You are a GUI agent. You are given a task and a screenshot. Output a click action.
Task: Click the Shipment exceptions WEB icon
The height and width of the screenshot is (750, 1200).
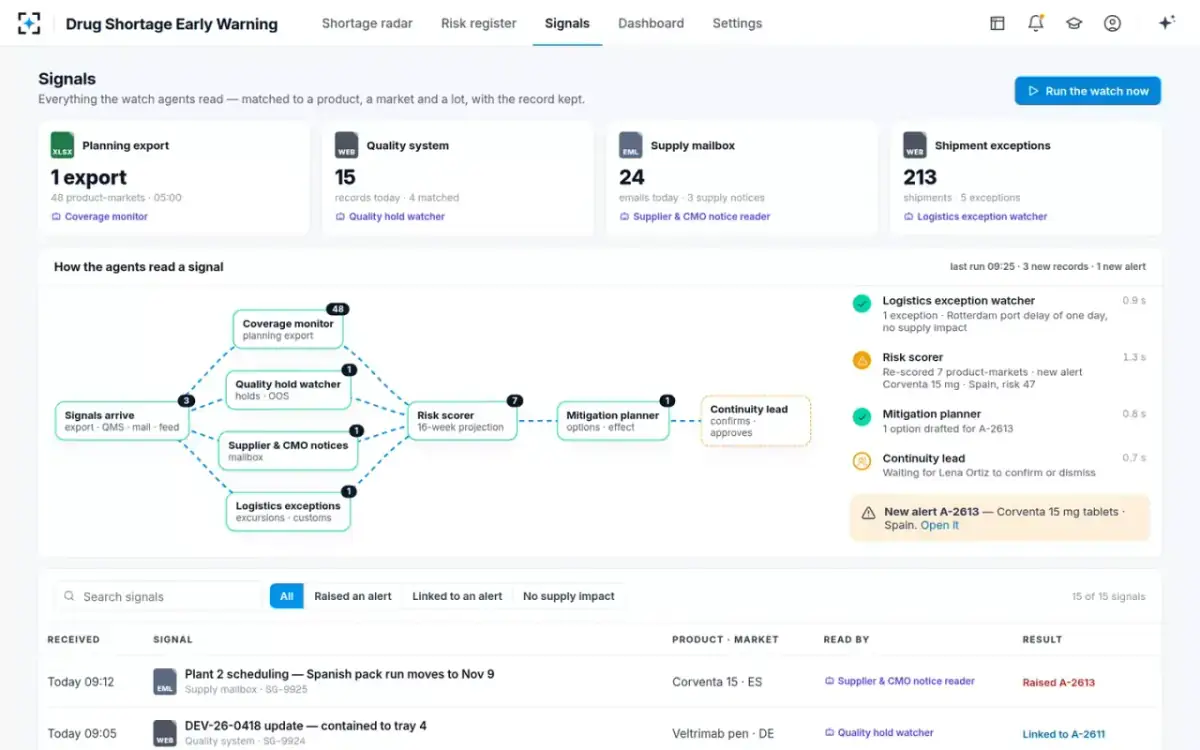(x=915, y=145)
